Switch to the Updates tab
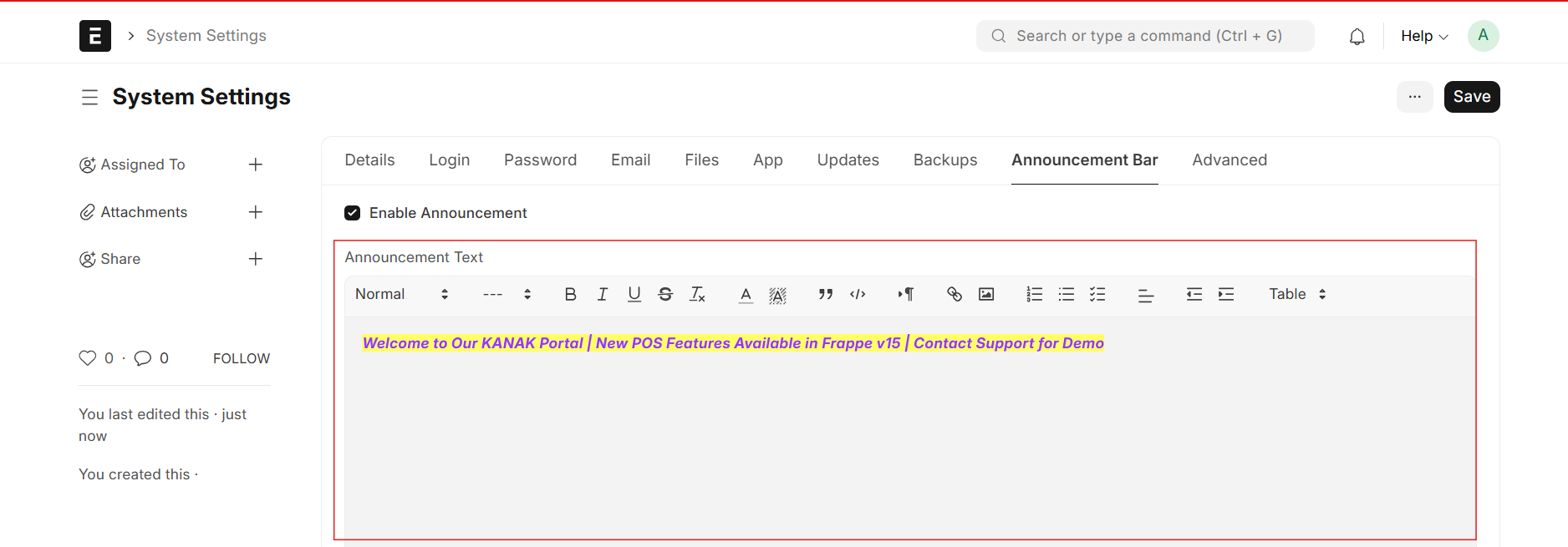Viewport: 1568px width, 547px height. (848, 160)
